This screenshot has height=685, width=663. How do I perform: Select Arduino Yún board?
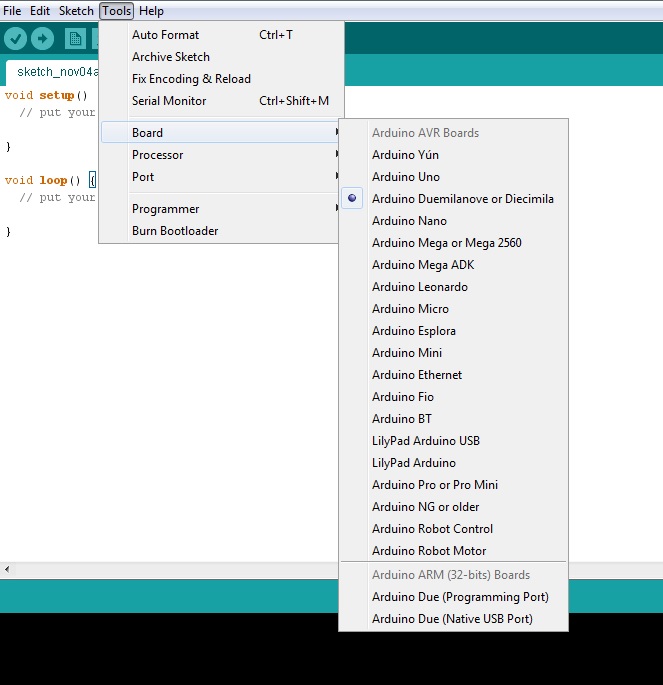click(453, 155)
